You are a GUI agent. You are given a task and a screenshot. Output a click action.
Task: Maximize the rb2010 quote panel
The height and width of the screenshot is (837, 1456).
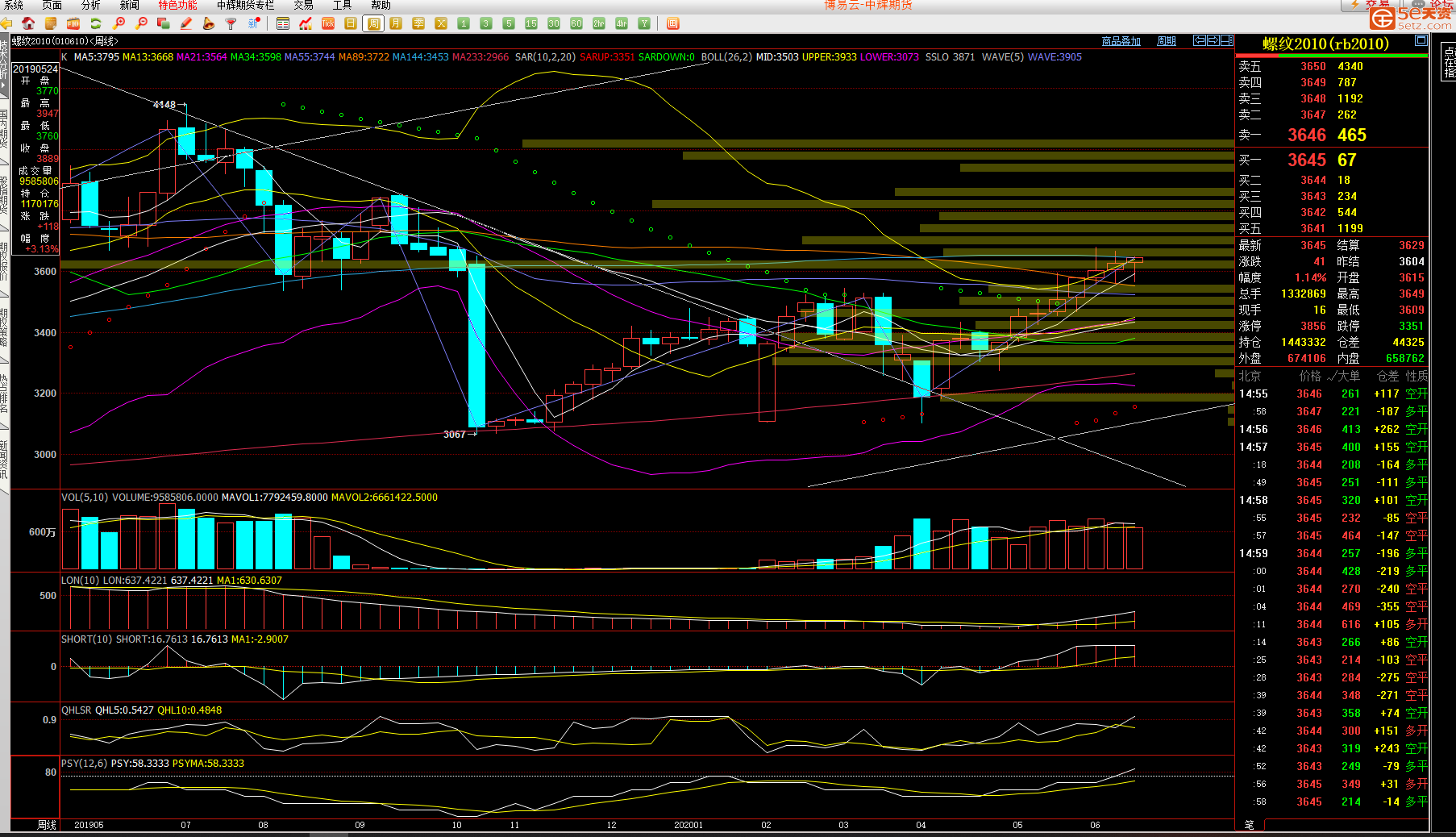pyautogui.click(x=1421, y=40)
